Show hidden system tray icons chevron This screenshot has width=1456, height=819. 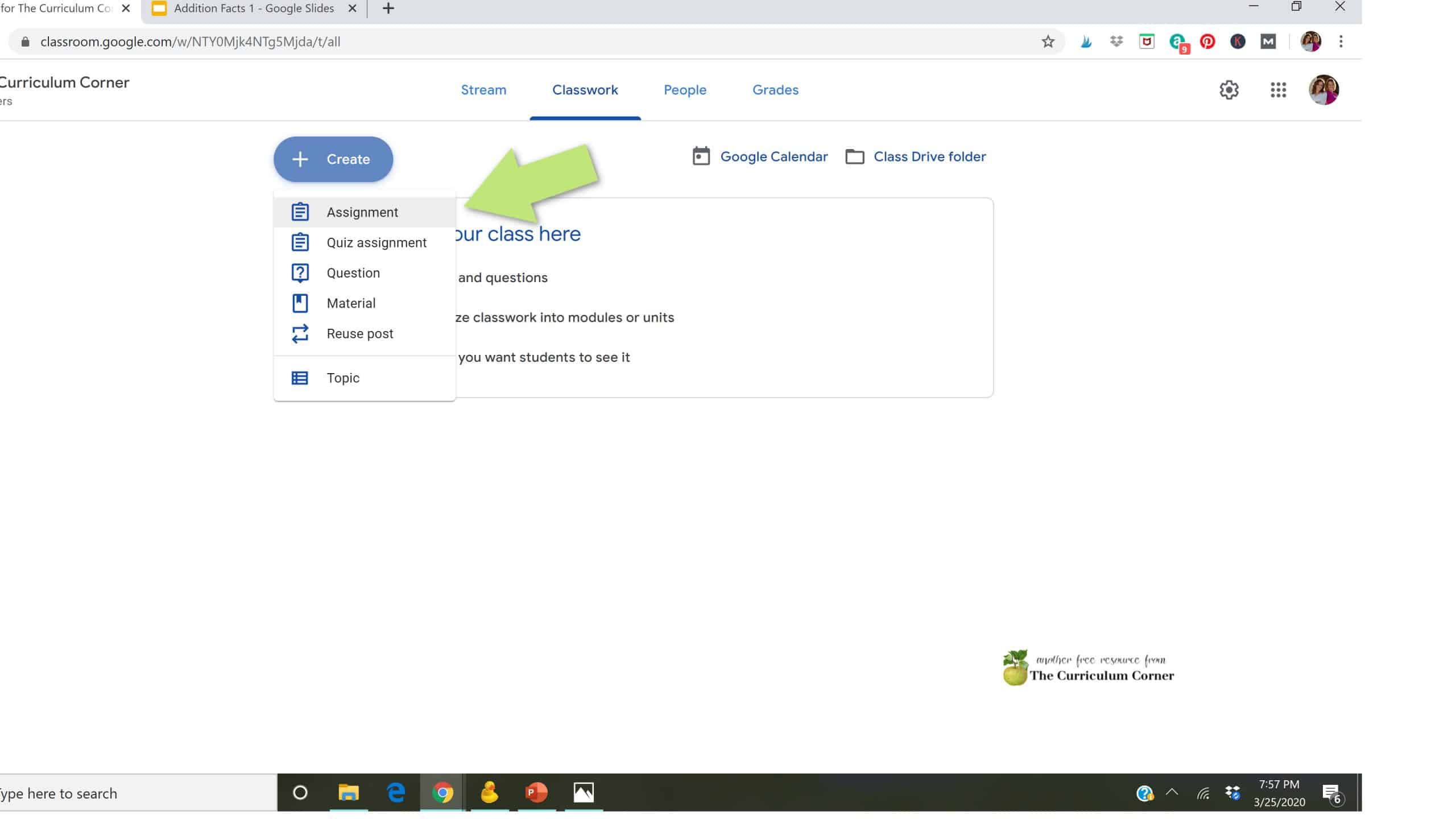(x=1172, y=792)
